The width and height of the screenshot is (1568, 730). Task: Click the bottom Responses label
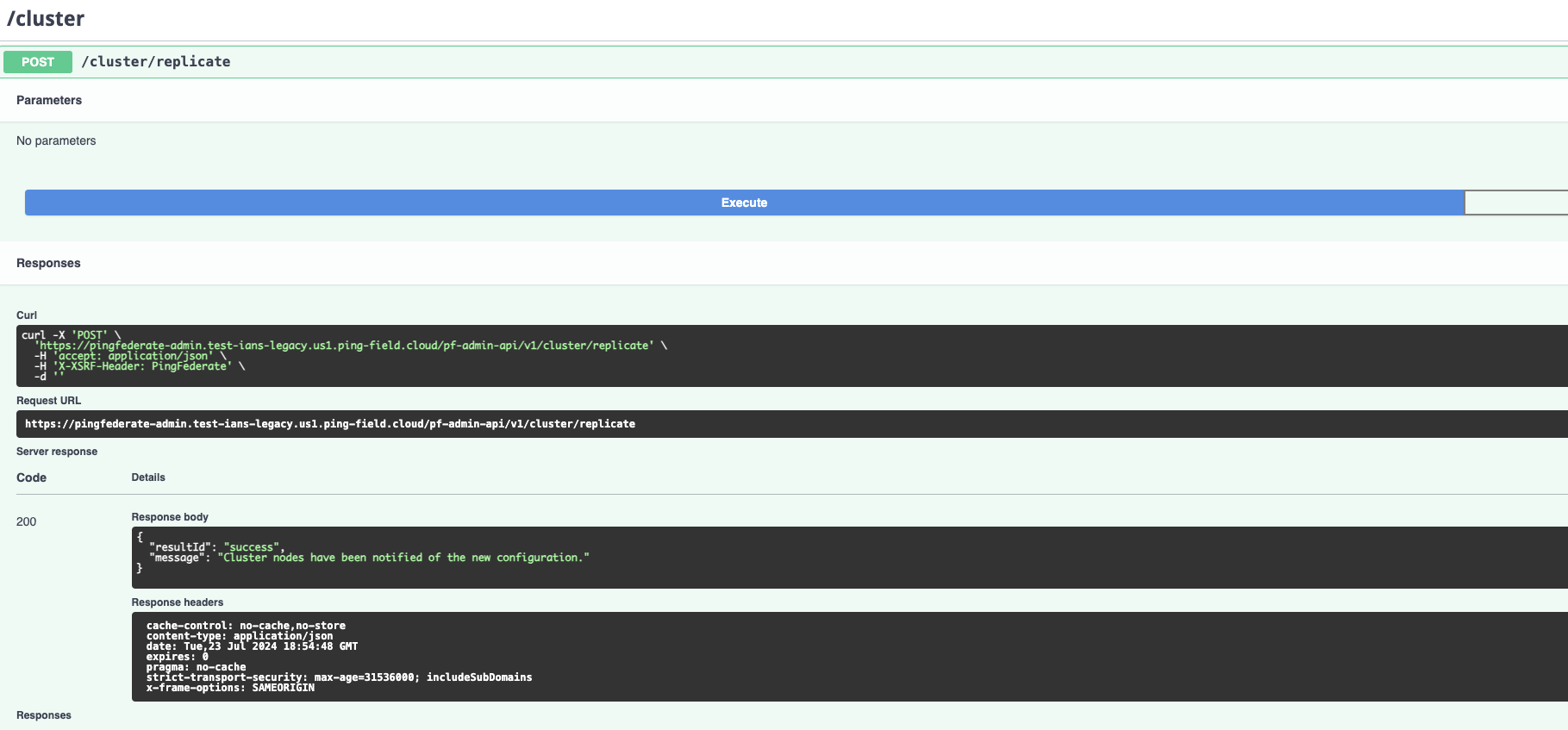click(x=44, y=715)
